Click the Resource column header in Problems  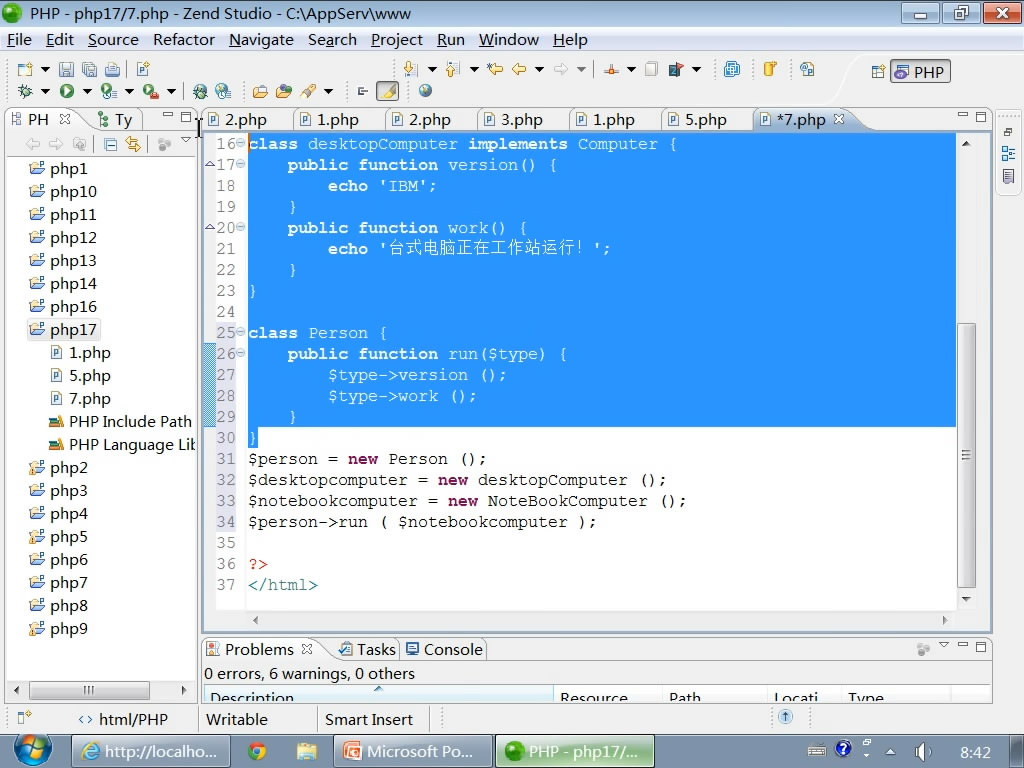(607, 695)
